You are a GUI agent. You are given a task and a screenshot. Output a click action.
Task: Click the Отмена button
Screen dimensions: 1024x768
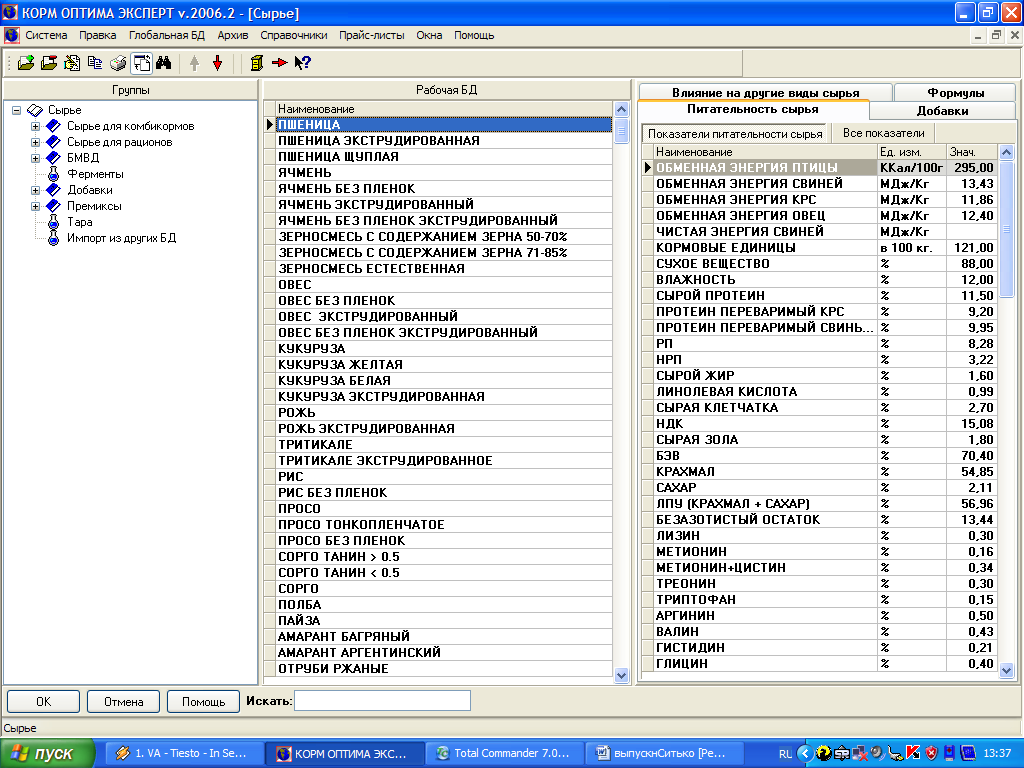tap(123, 701)
